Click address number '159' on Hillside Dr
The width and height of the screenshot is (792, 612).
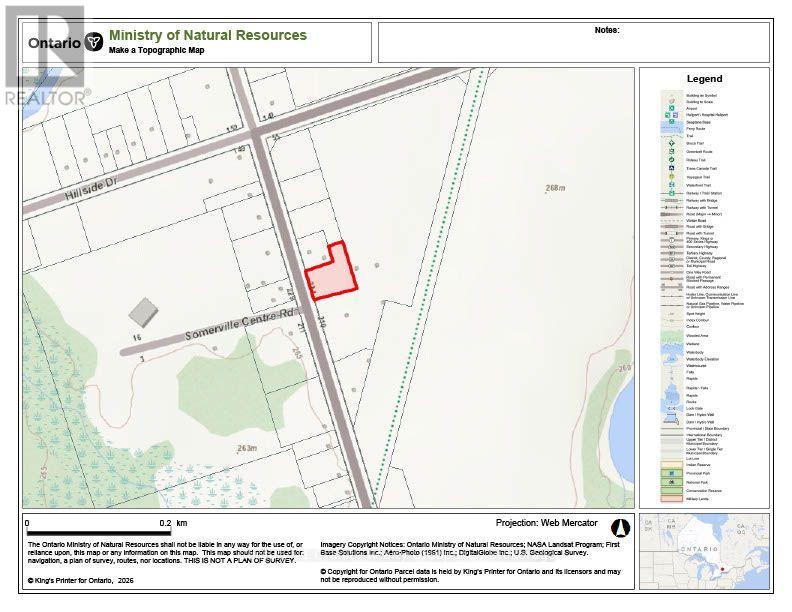(x=232, y=129)
